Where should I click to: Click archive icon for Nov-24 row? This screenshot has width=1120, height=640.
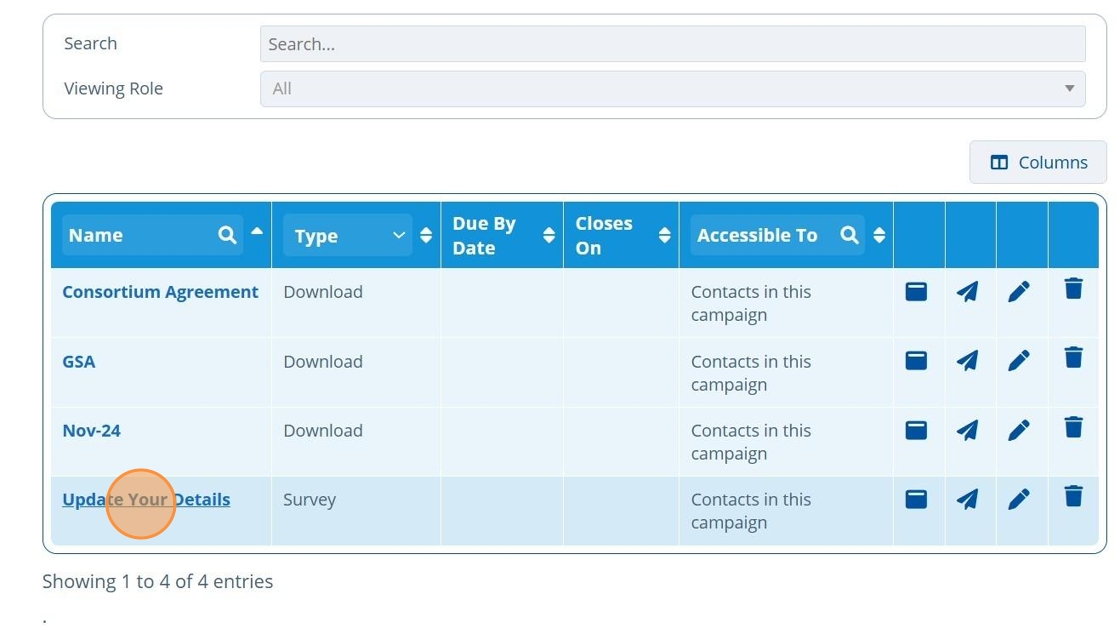tap(916, 430)
